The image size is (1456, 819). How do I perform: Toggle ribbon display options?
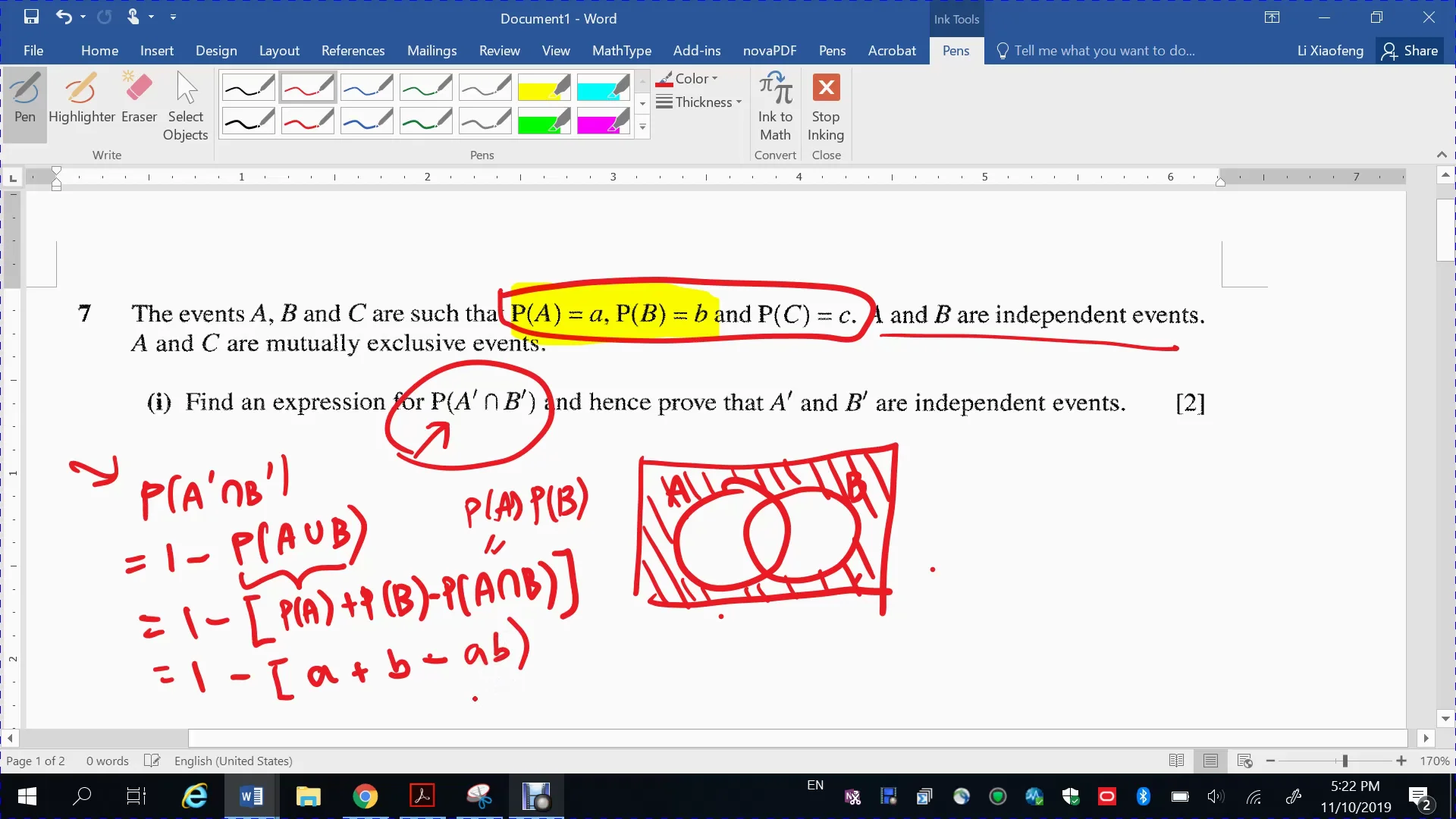tap(1272, 17)
